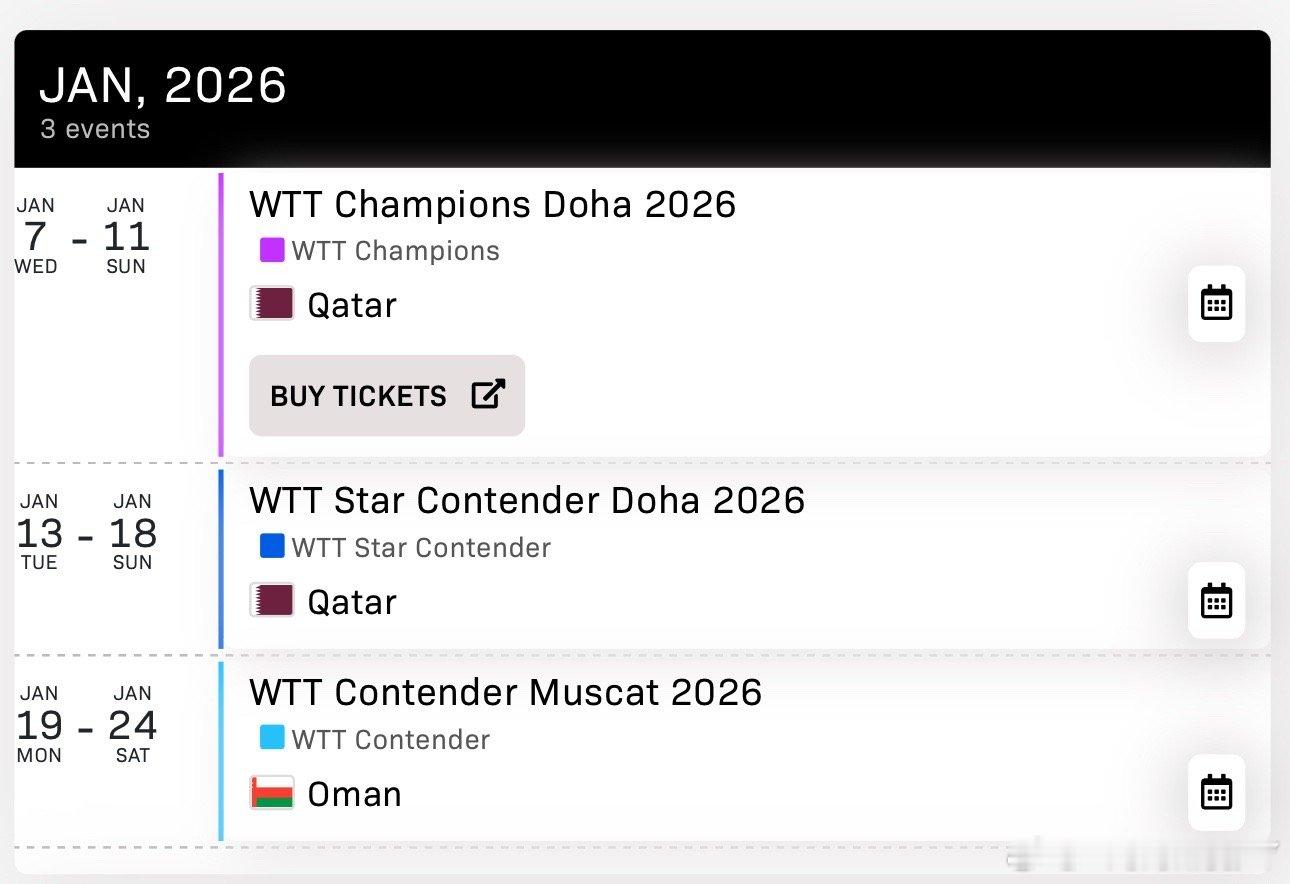Image resolution: width=1290 pixels, height=884 pixels.
Task: Select the WTT Star Contender category label
Action: pos(421,548)
